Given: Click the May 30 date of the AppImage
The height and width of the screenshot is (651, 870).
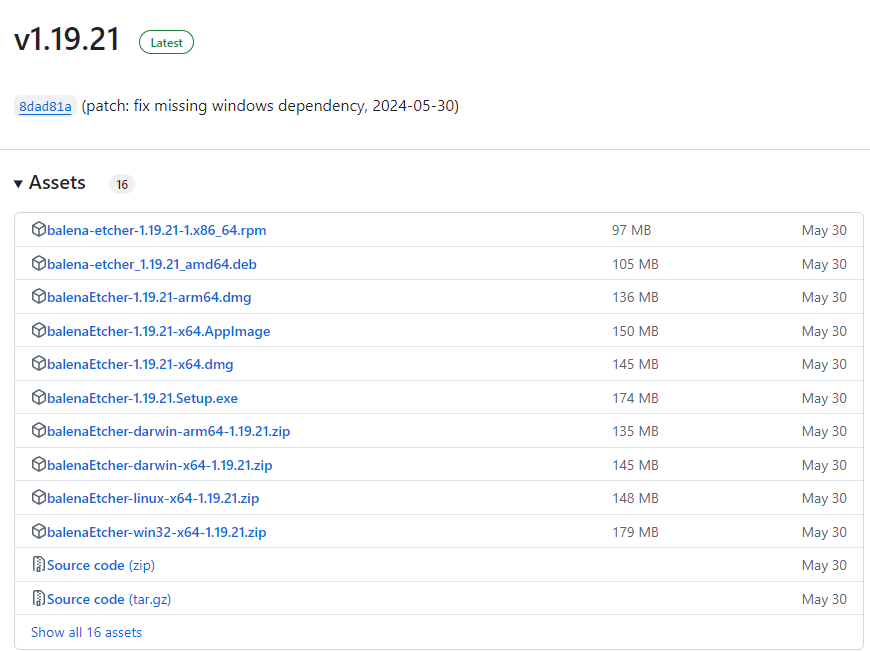Looking at the screenshot, I should tap(824, 331).
